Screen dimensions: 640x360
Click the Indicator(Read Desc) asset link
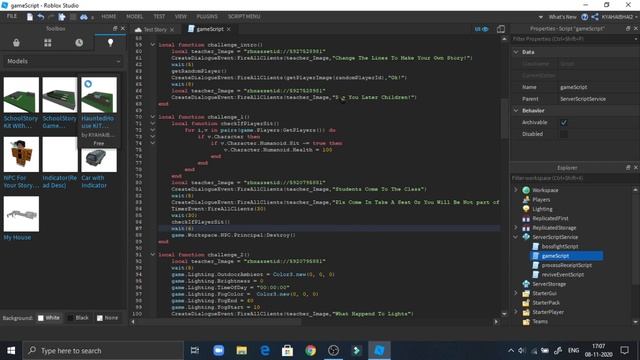pyautogui.click(x=60, y=182)
